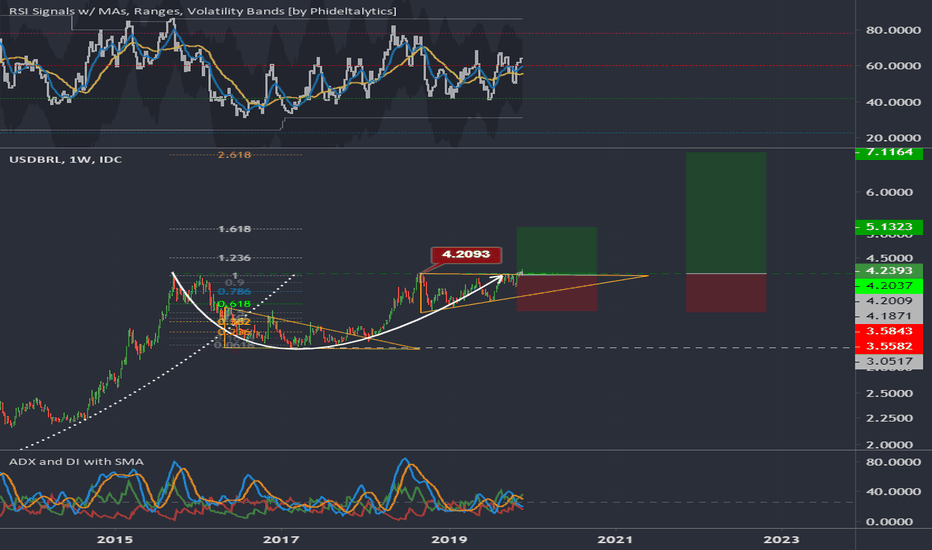Select the 1.236 Fibonacci level label
Screen dimensions: 932x550
234,258
